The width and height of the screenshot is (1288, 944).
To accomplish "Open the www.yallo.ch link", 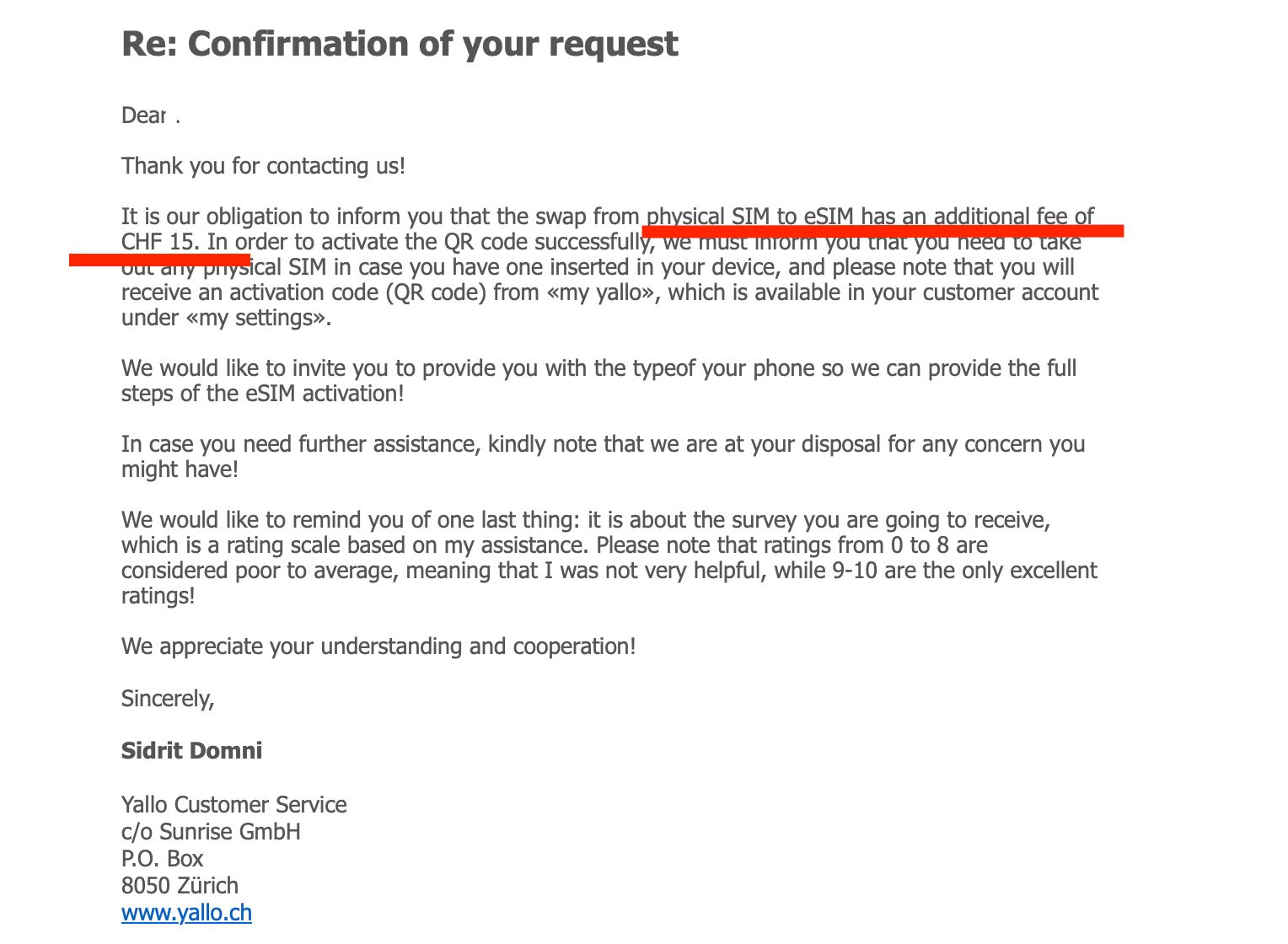I will 186,913.
